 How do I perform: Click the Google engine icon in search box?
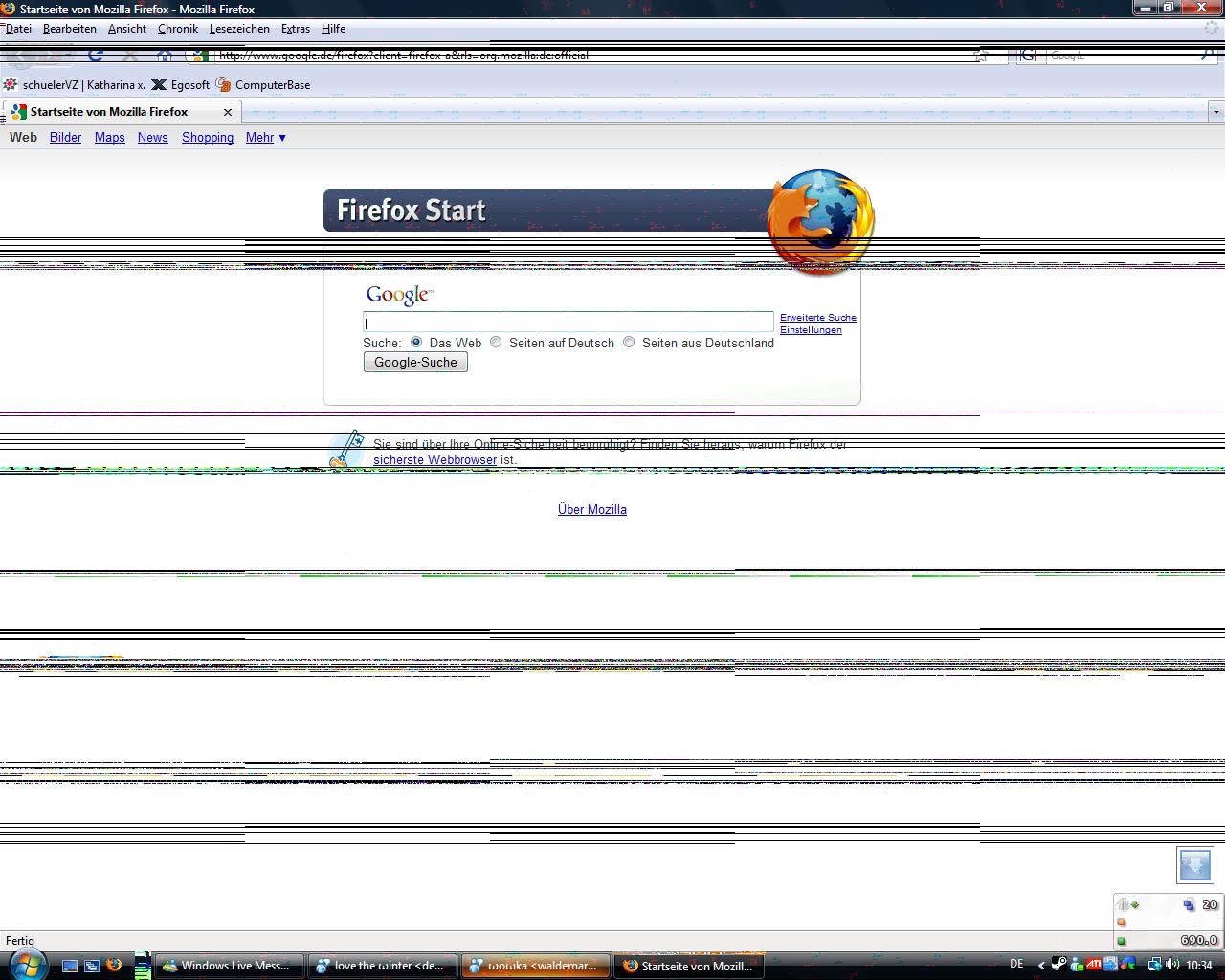[1027, 56]
